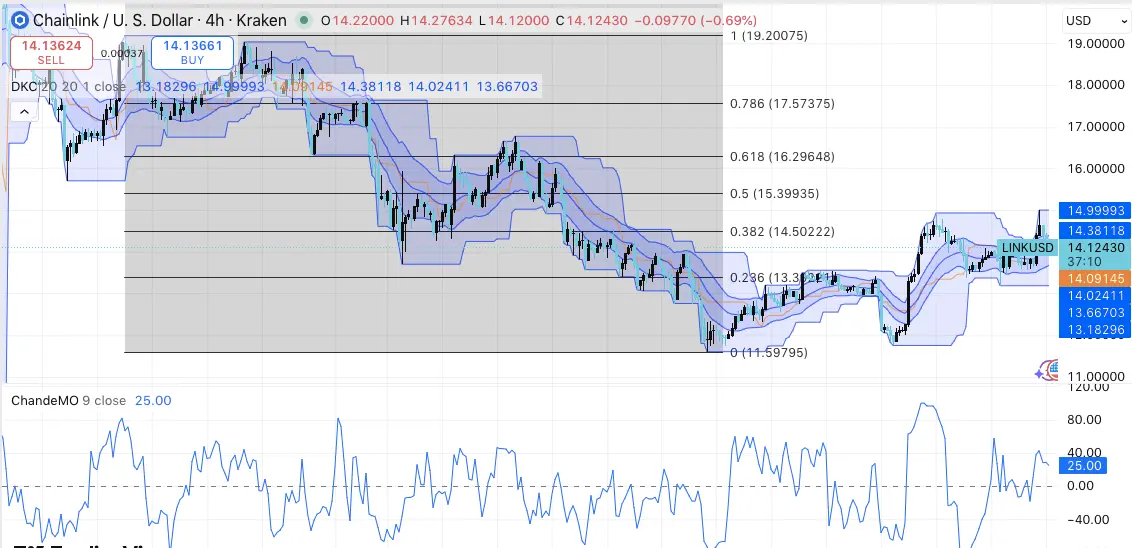Click the 25.00 ChandeMO axis value label
The height and width of the screenshot is (548, 1132).
pos(1084,466)
